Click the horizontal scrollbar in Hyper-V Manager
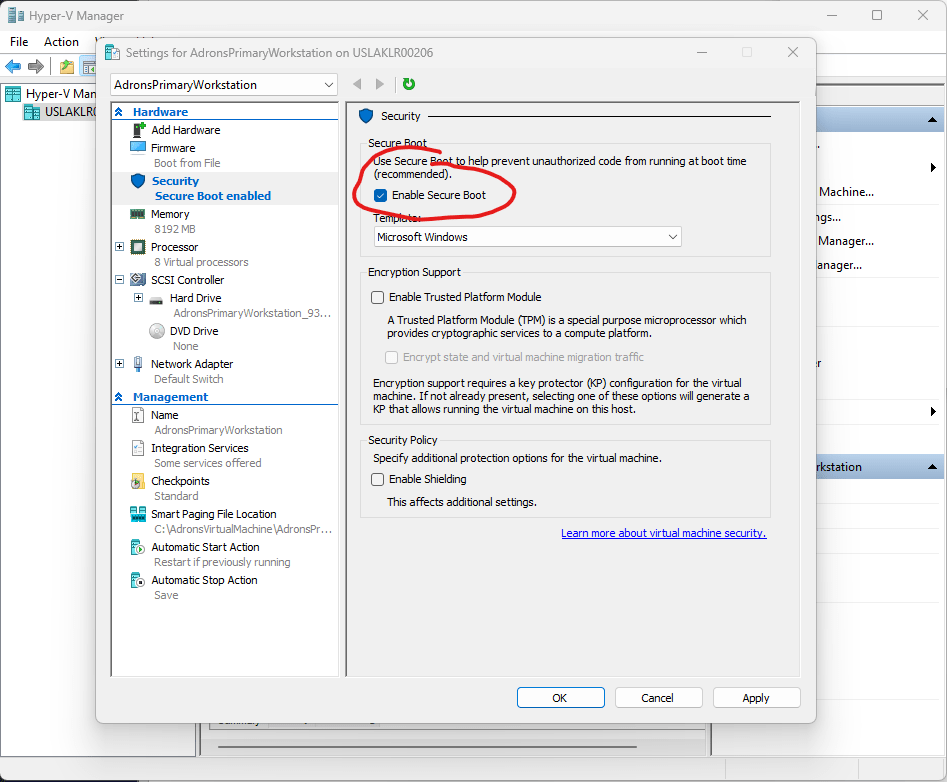947x782 pixels. (x=426, y=747)
